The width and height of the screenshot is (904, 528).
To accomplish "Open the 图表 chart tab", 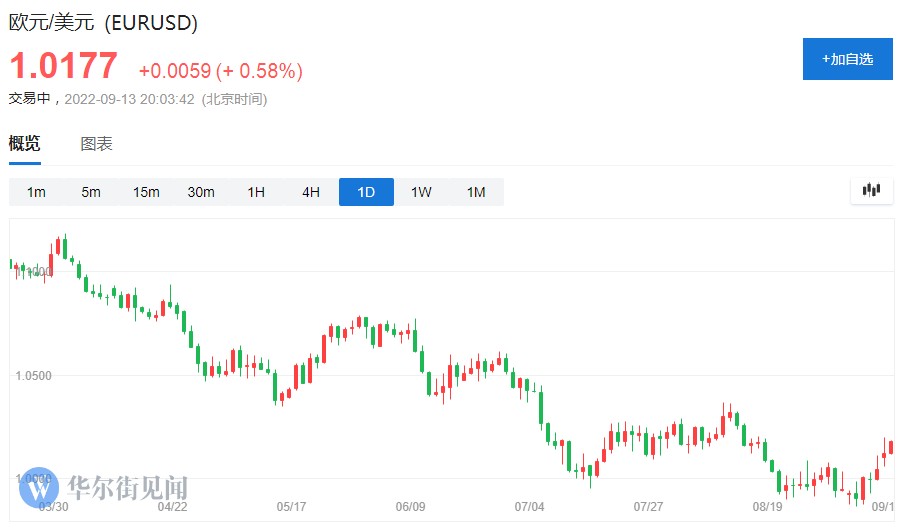I will [97, 144].
